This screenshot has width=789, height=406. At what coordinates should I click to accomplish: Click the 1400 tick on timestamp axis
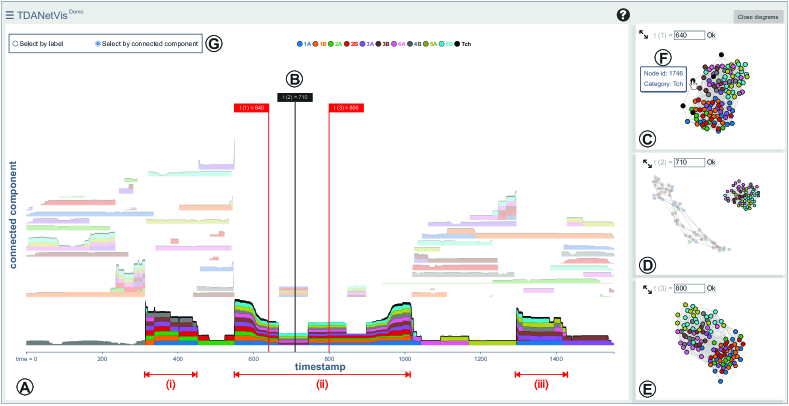click(x=556, y=360)
